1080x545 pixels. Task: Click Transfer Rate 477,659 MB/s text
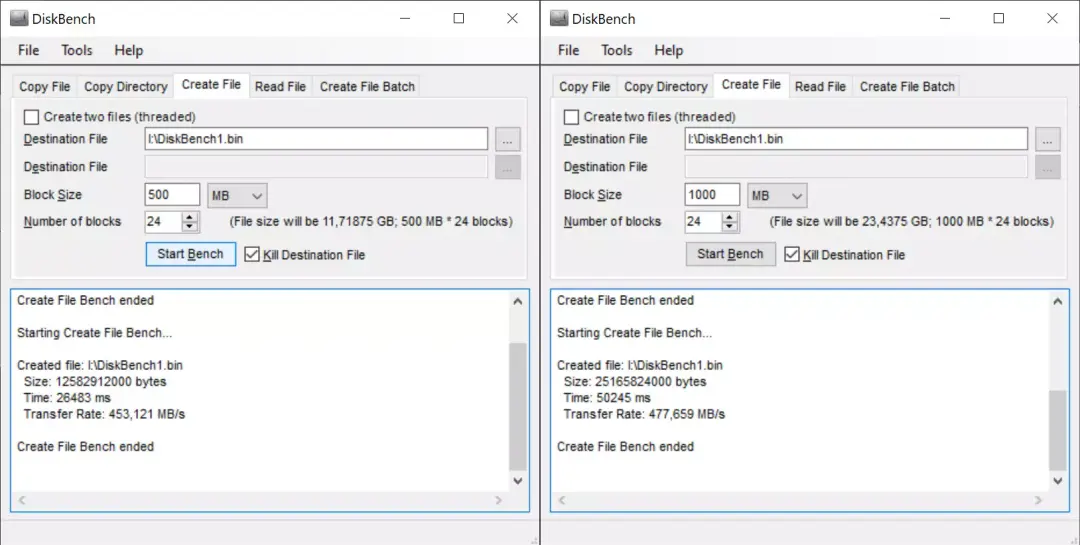[644, 414]
